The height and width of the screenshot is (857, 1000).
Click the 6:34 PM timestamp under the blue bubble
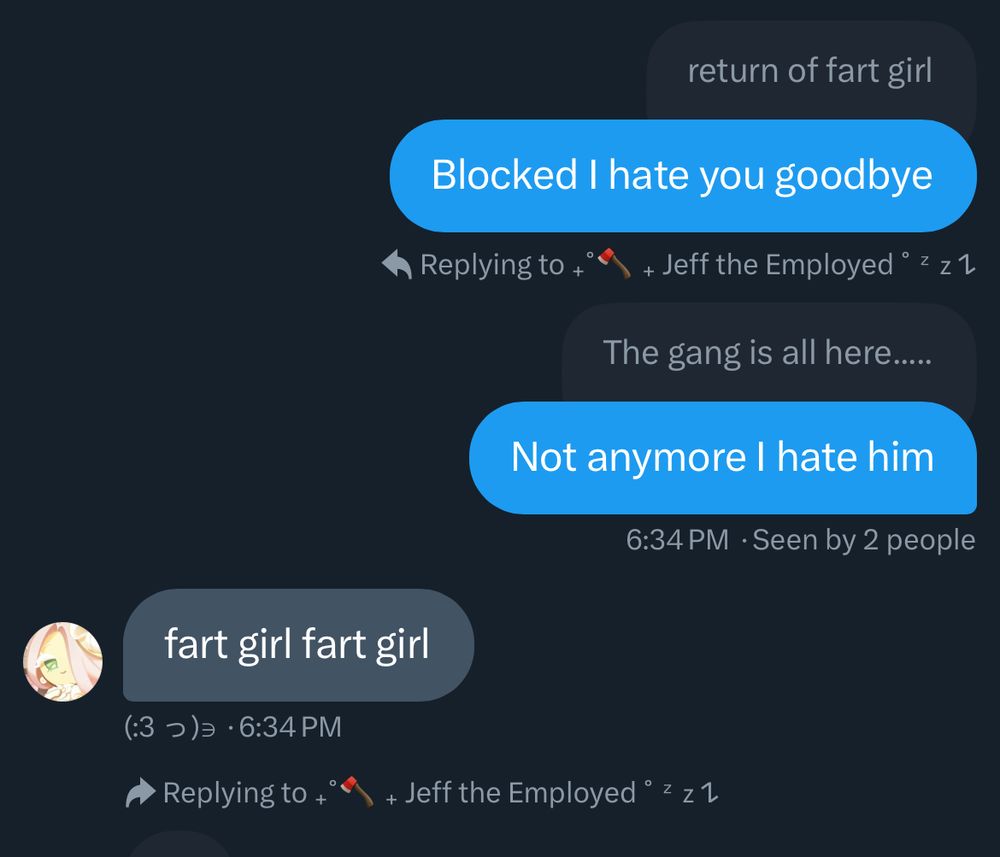(677, 540)
